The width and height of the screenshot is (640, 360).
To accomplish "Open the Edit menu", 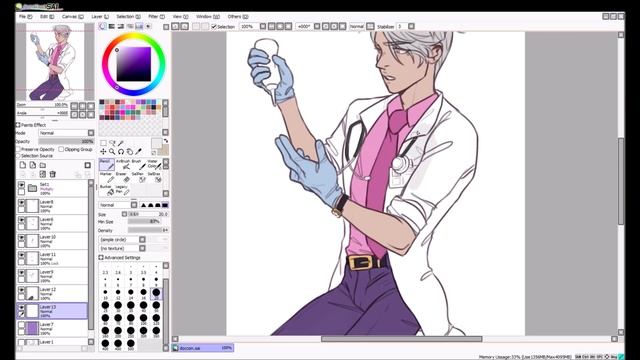I will (47, 17).
